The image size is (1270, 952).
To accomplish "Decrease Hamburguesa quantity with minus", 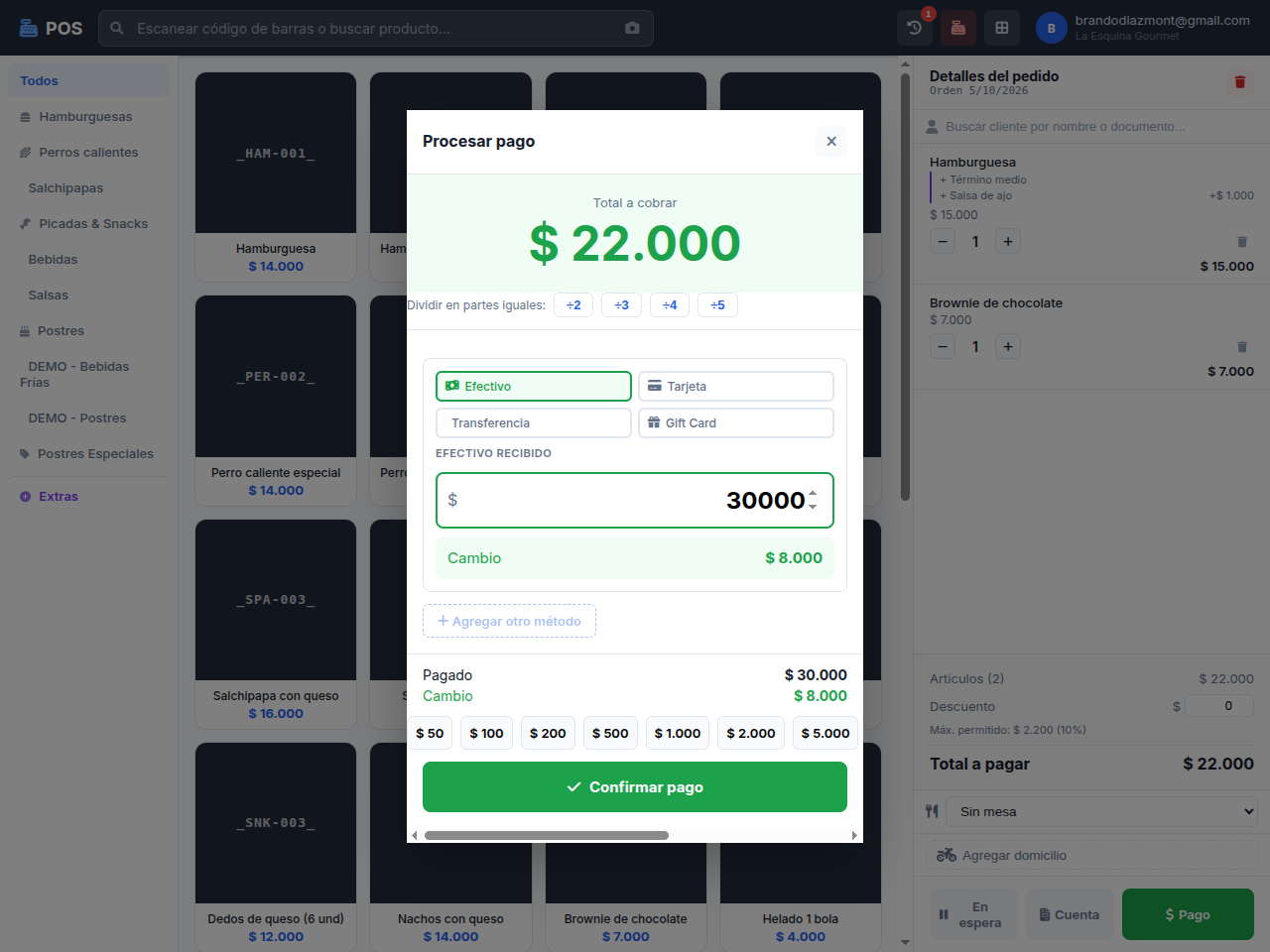I will click(x=943, y=241).
